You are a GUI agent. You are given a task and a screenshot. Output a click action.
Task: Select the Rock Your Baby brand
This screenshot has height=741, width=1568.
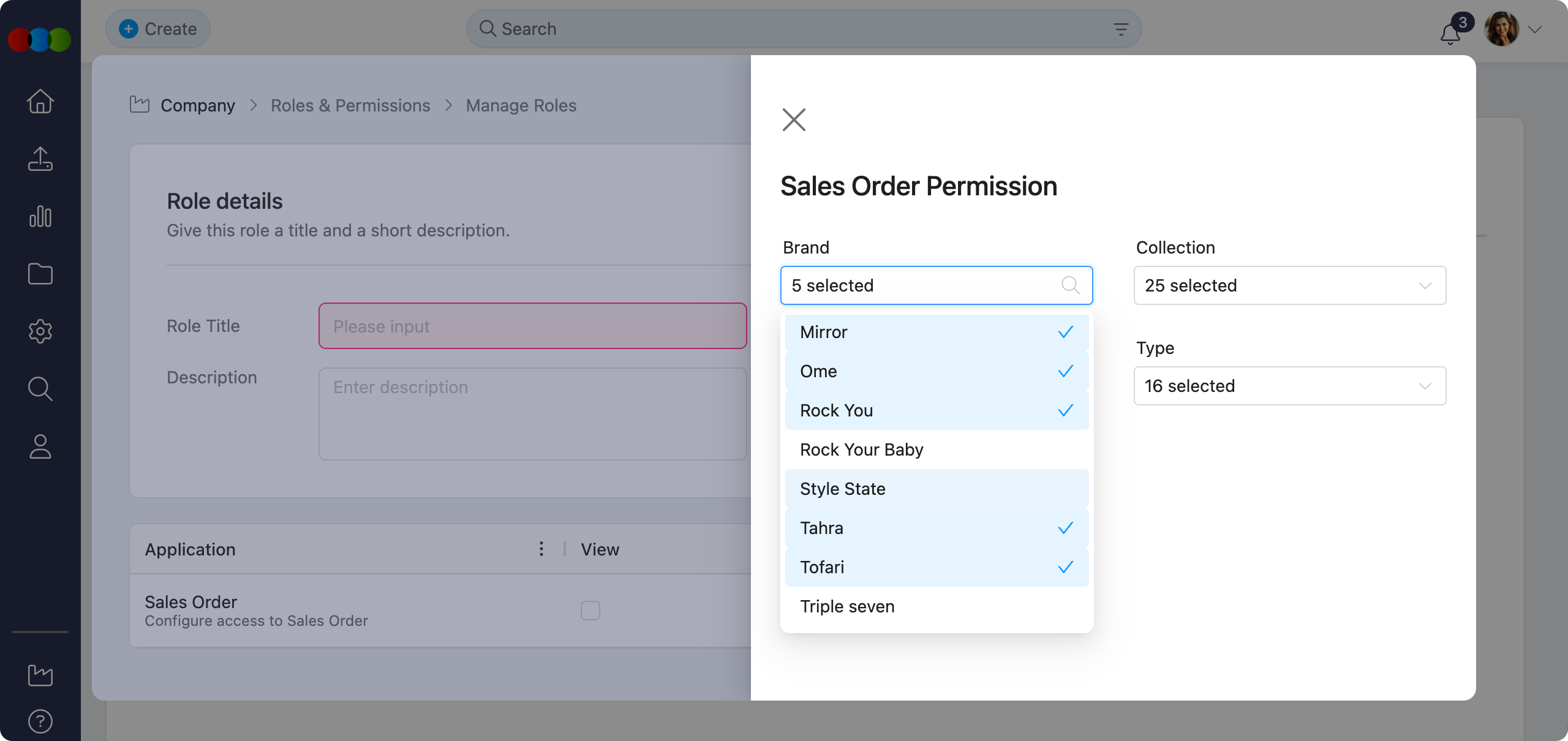coord(936,449)
